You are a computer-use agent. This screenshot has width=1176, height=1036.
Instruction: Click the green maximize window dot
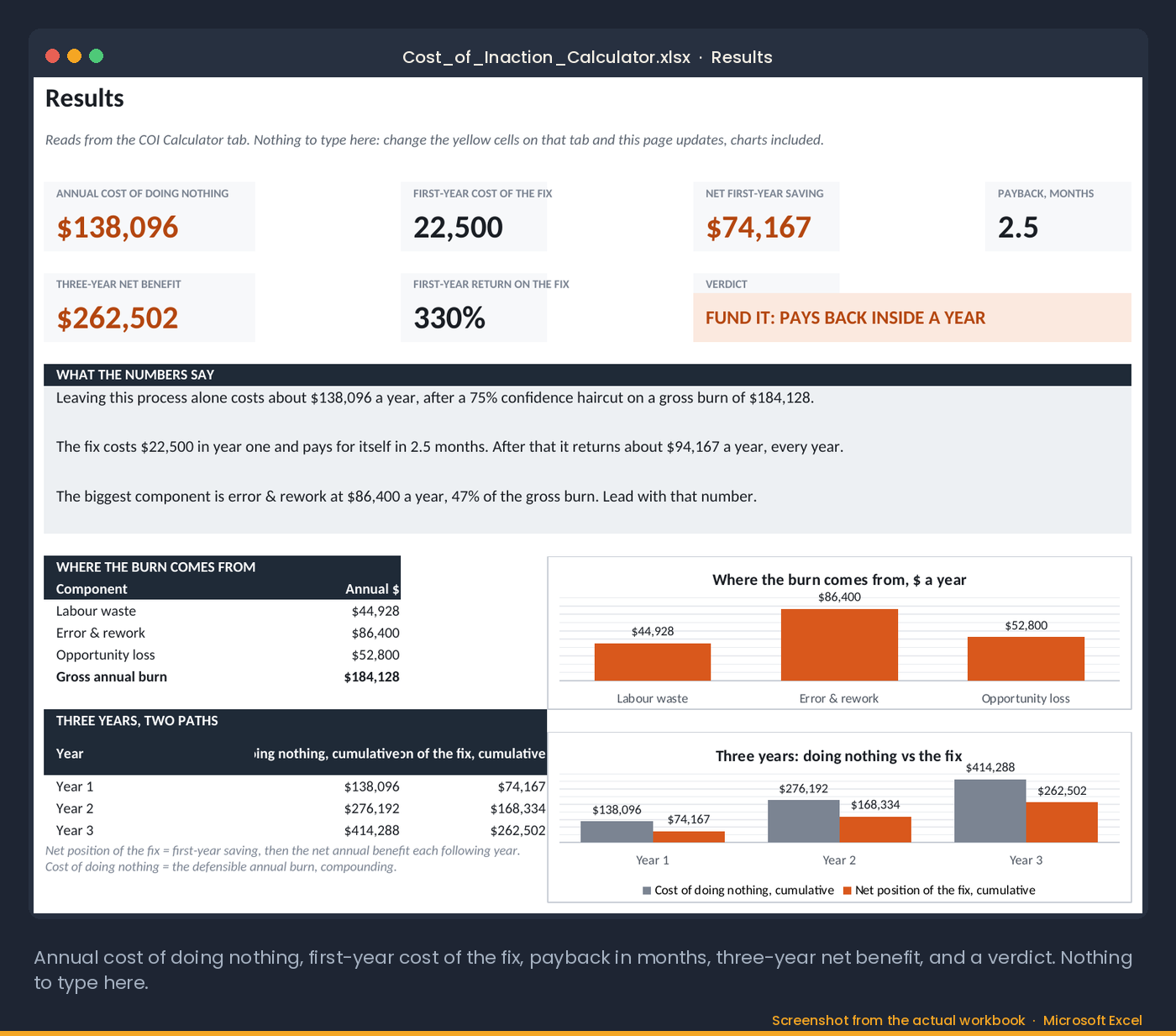(x=96, y=56)
